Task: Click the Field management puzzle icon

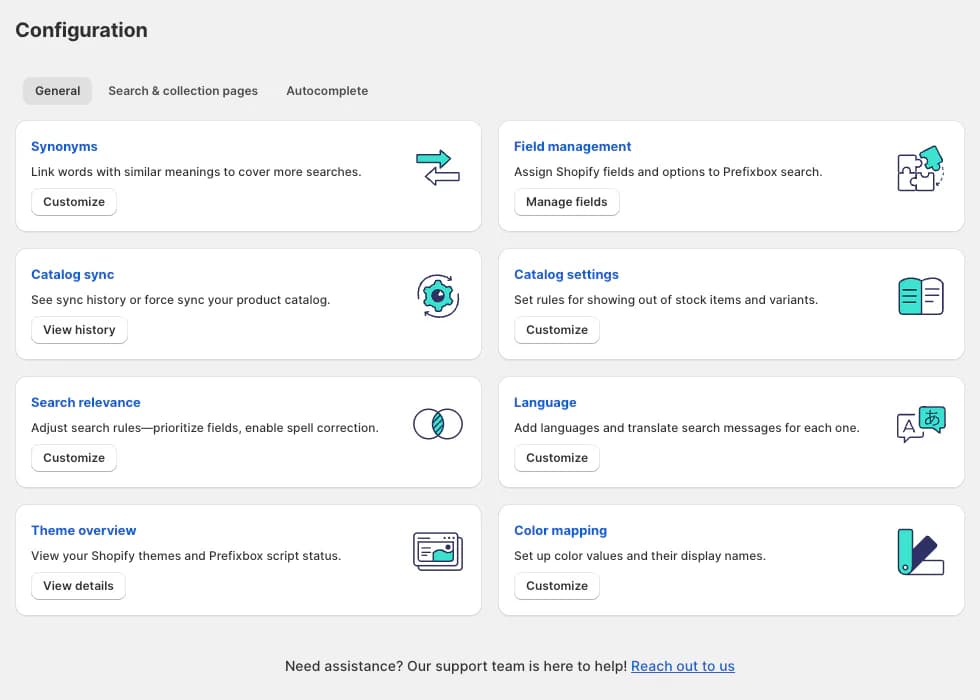Action: point(921,168)
